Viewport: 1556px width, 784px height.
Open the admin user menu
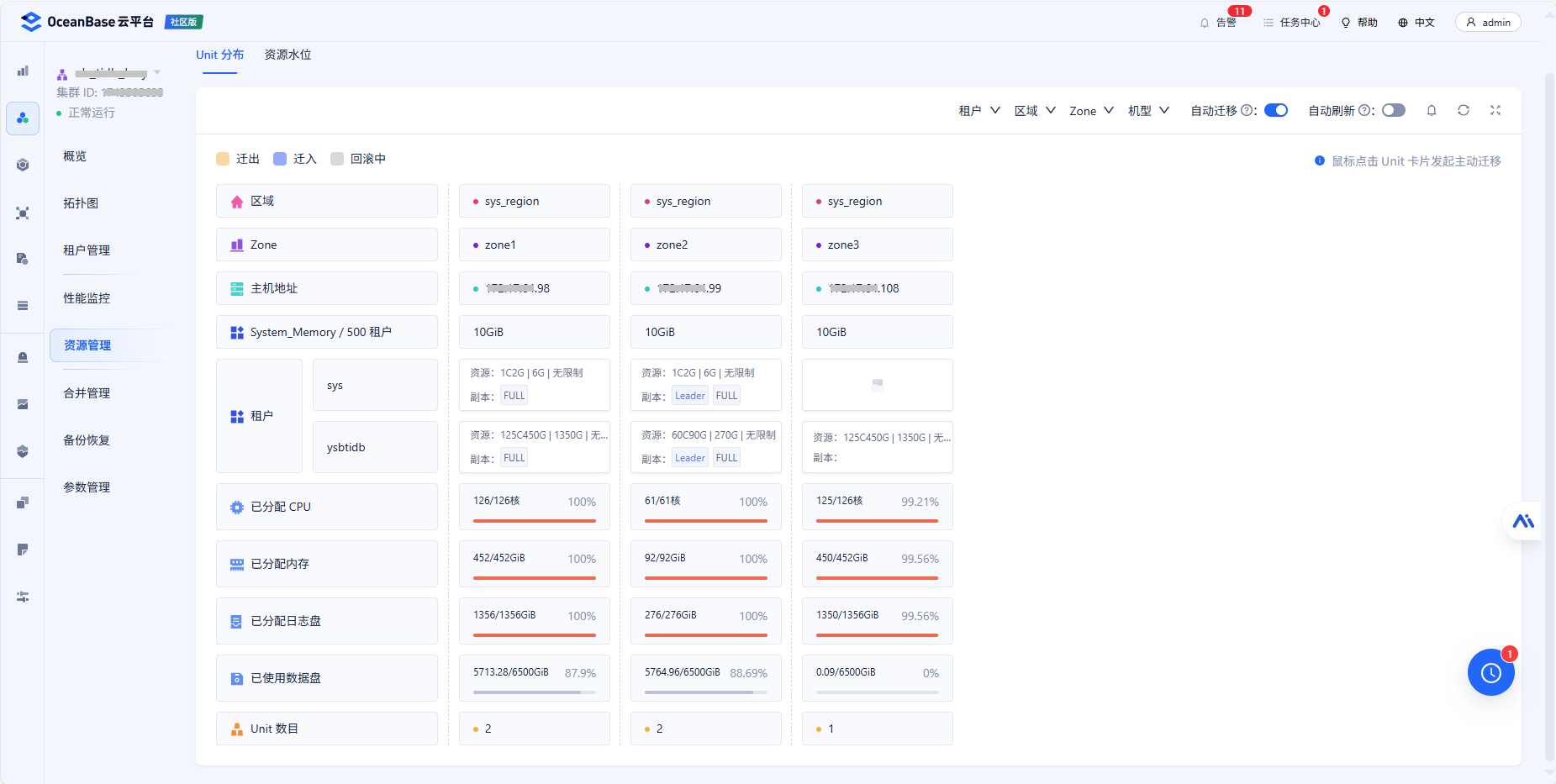pos(1488,23)
